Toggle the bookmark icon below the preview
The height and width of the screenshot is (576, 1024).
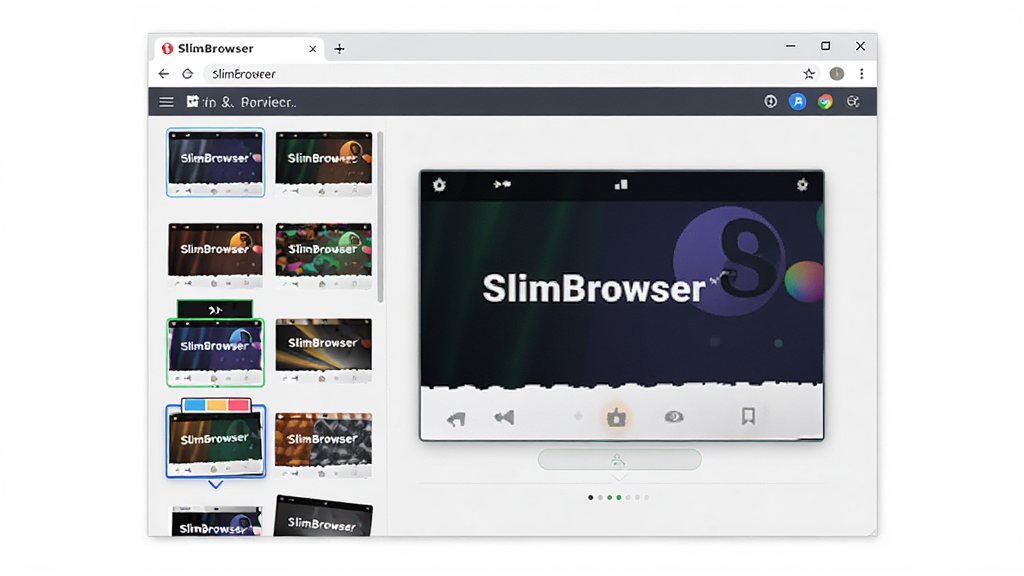[748, 416]
